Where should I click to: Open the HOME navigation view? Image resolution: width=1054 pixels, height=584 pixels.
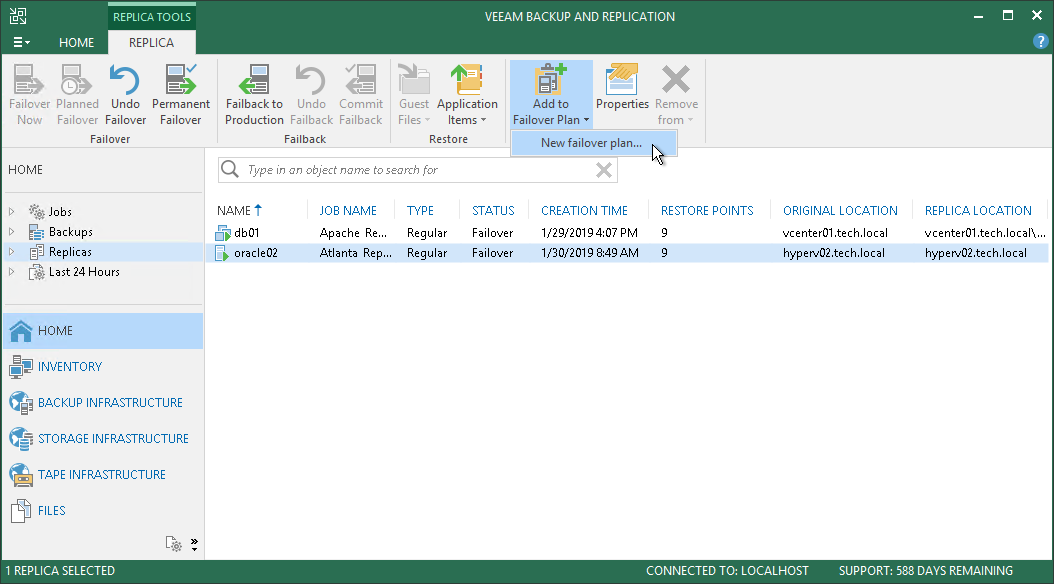pos(103,331)
